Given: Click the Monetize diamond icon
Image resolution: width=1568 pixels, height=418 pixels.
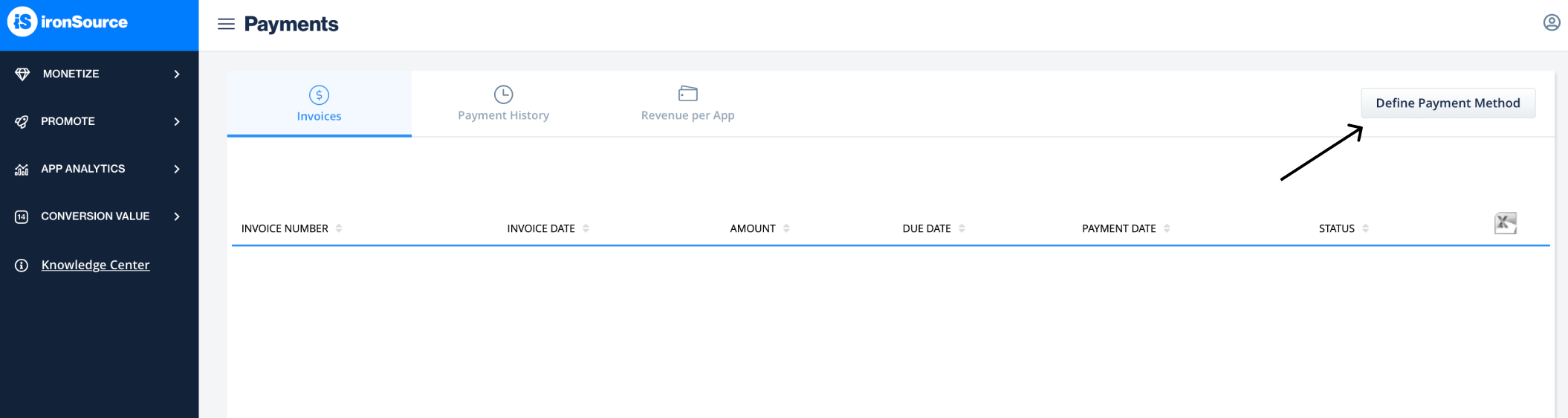Looking at the screenshot, I should (22, 74).
